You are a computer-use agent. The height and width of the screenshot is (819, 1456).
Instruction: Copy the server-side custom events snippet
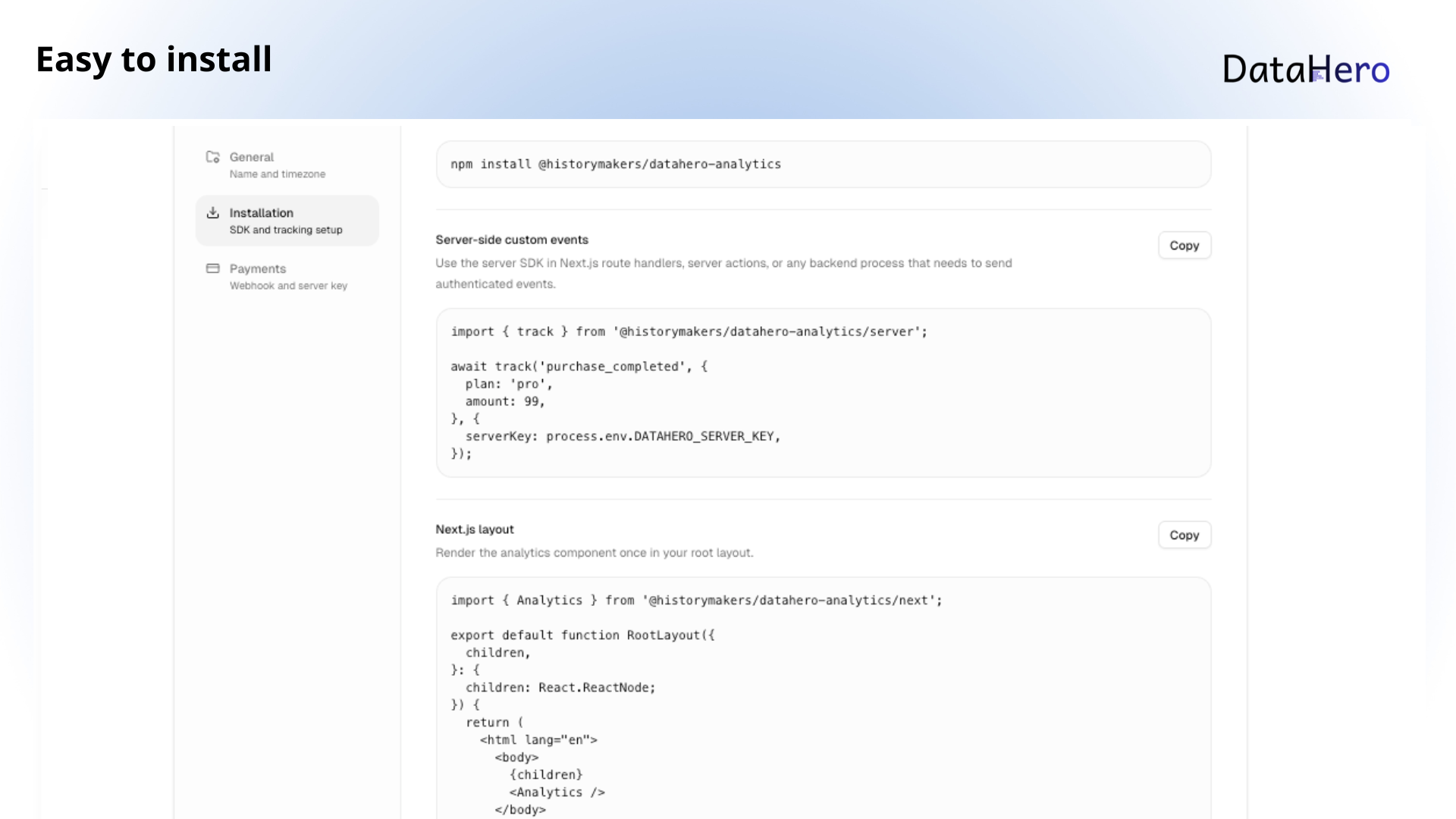point(1184,245)
